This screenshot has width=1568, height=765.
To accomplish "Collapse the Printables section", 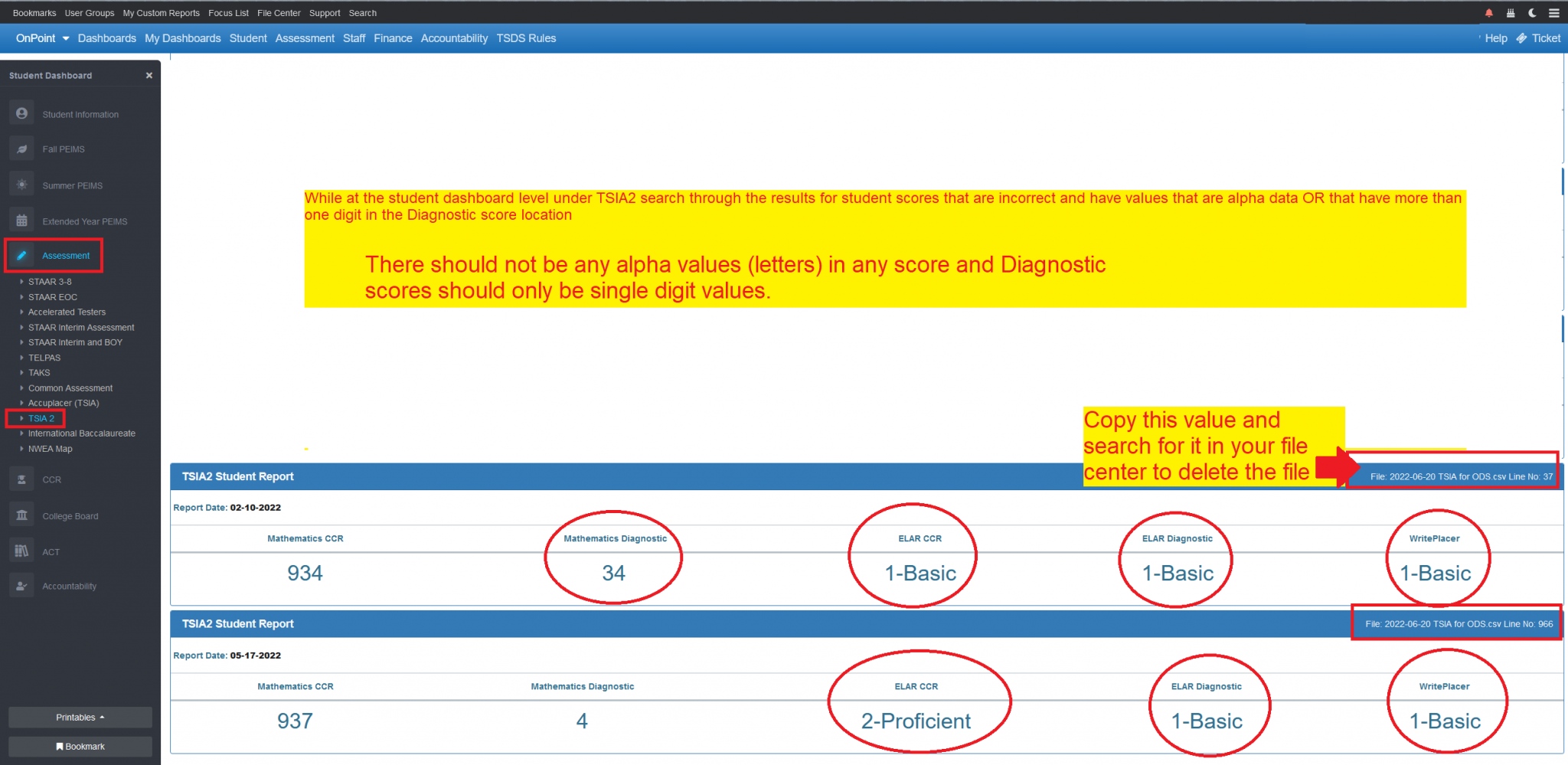I will coord(80,717).
